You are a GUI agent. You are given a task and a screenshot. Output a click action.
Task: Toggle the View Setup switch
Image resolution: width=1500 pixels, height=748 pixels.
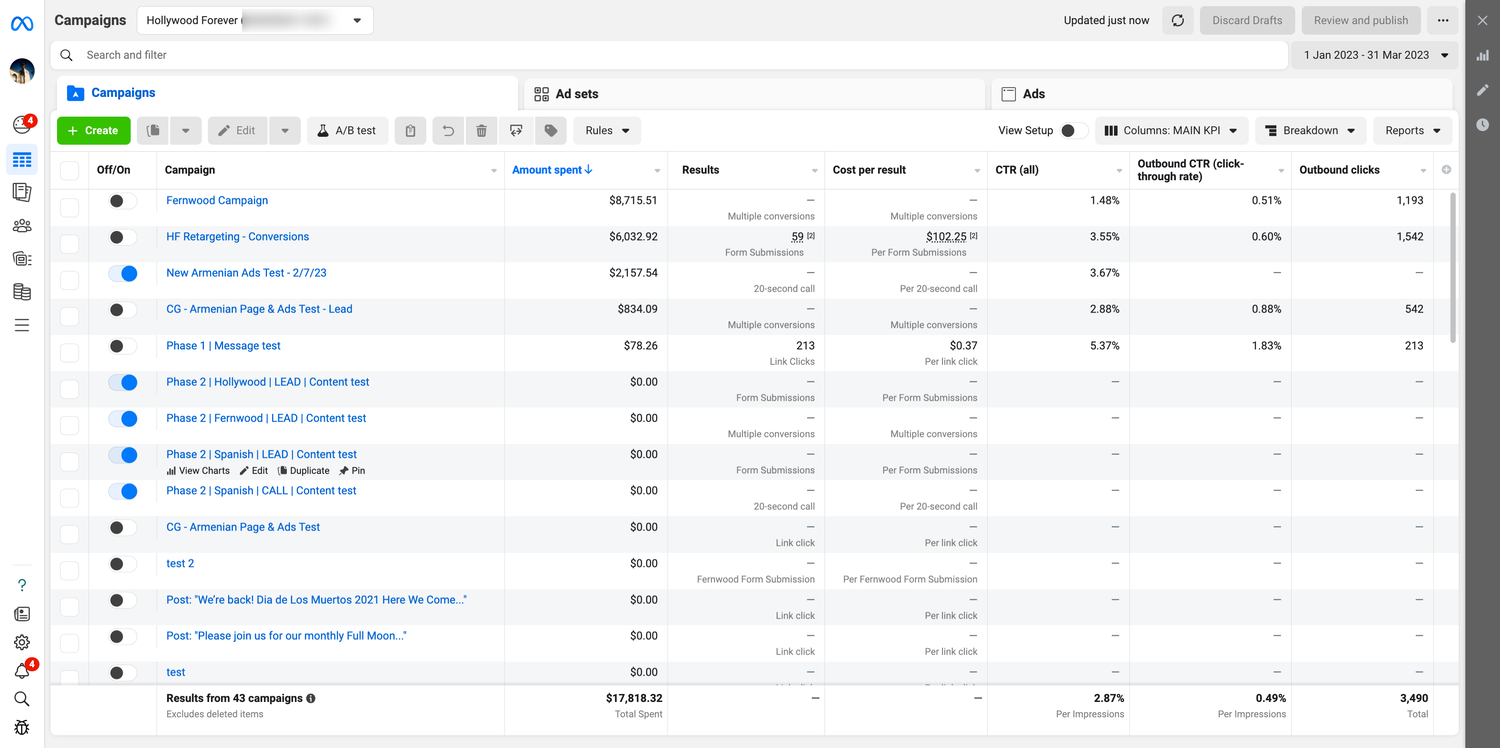pos(1074,131)
